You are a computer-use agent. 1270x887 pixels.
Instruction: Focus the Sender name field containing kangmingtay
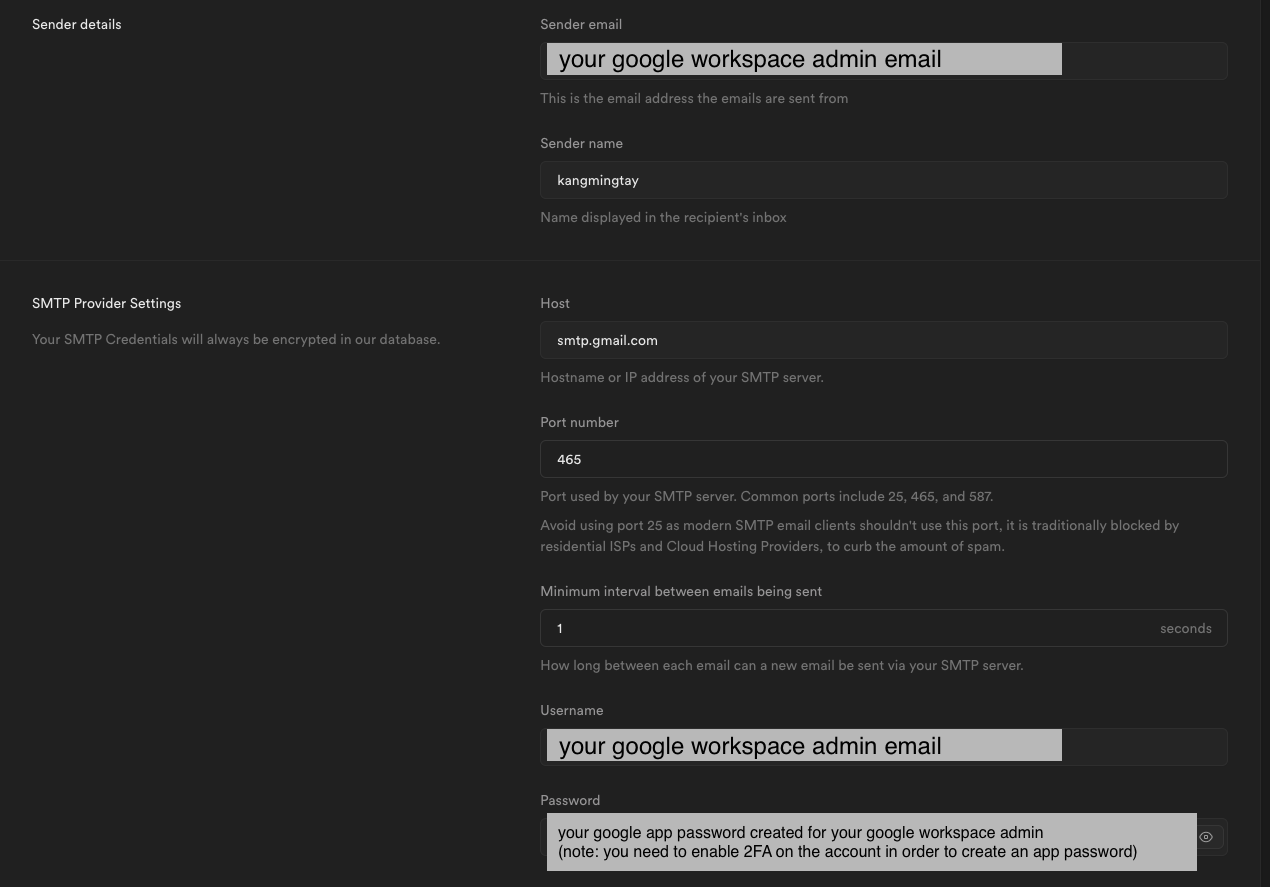(883, 180)
